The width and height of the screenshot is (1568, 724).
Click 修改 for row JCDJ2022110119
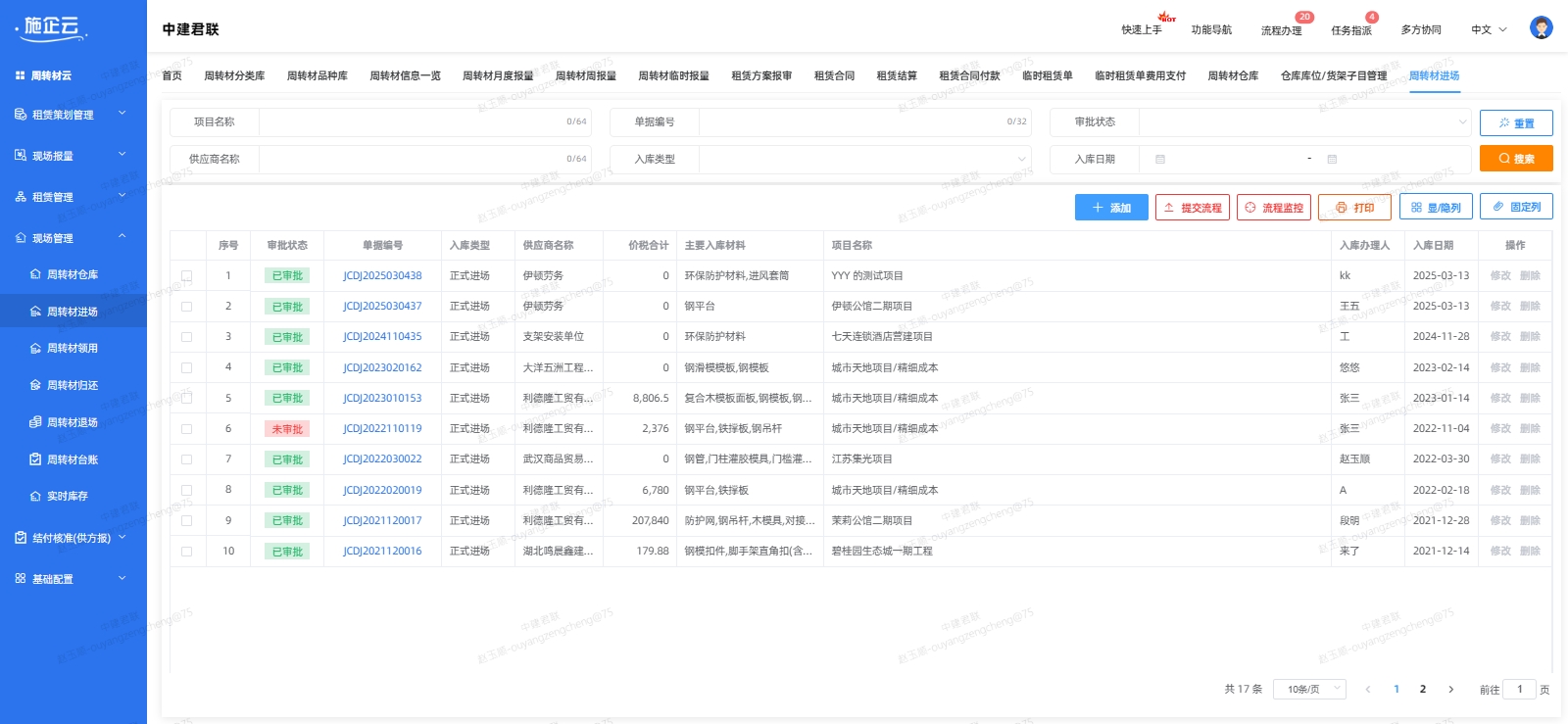[1500, 429]
